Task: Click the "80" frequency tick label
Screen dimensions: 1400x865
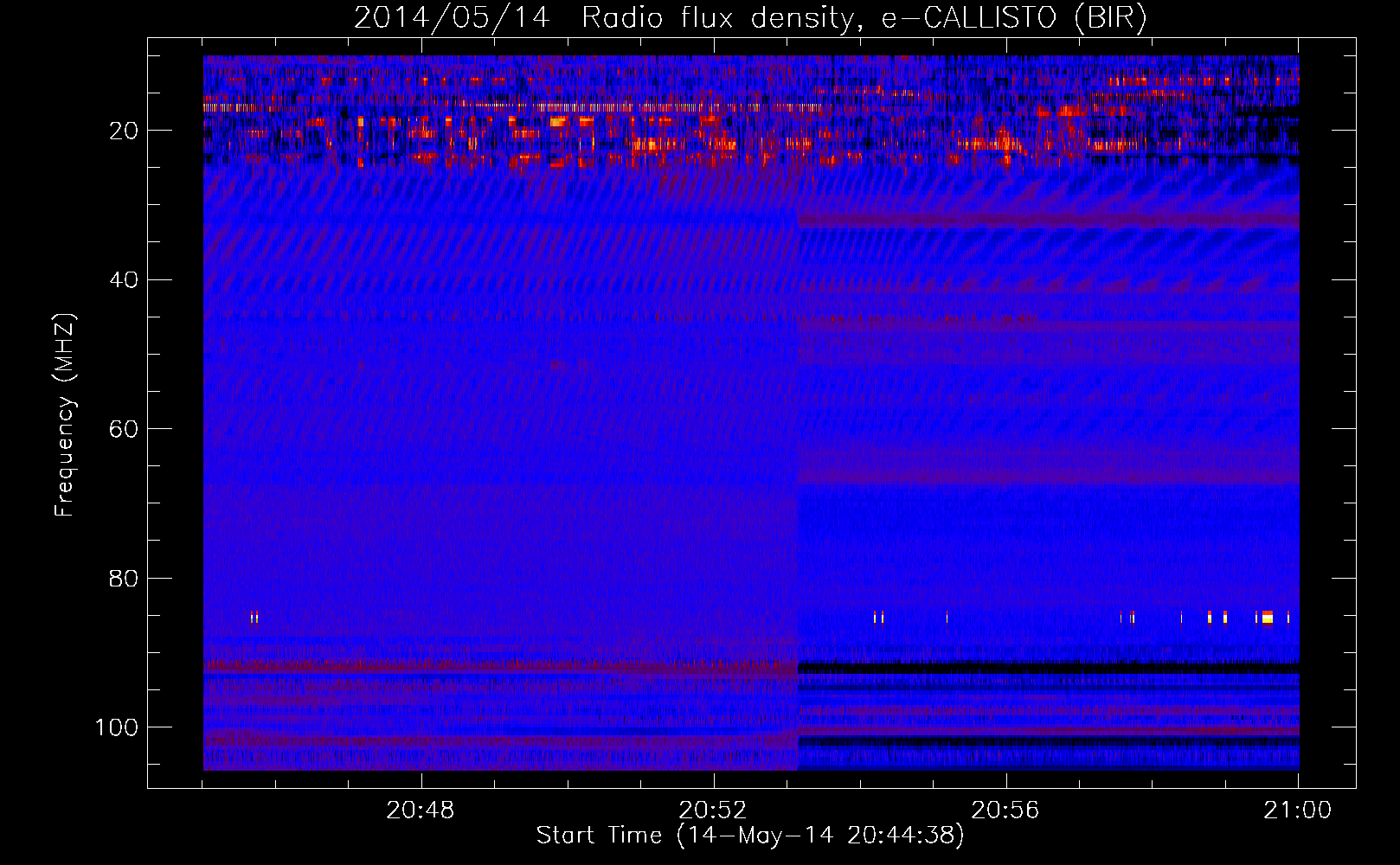Action: click(124, 578)
